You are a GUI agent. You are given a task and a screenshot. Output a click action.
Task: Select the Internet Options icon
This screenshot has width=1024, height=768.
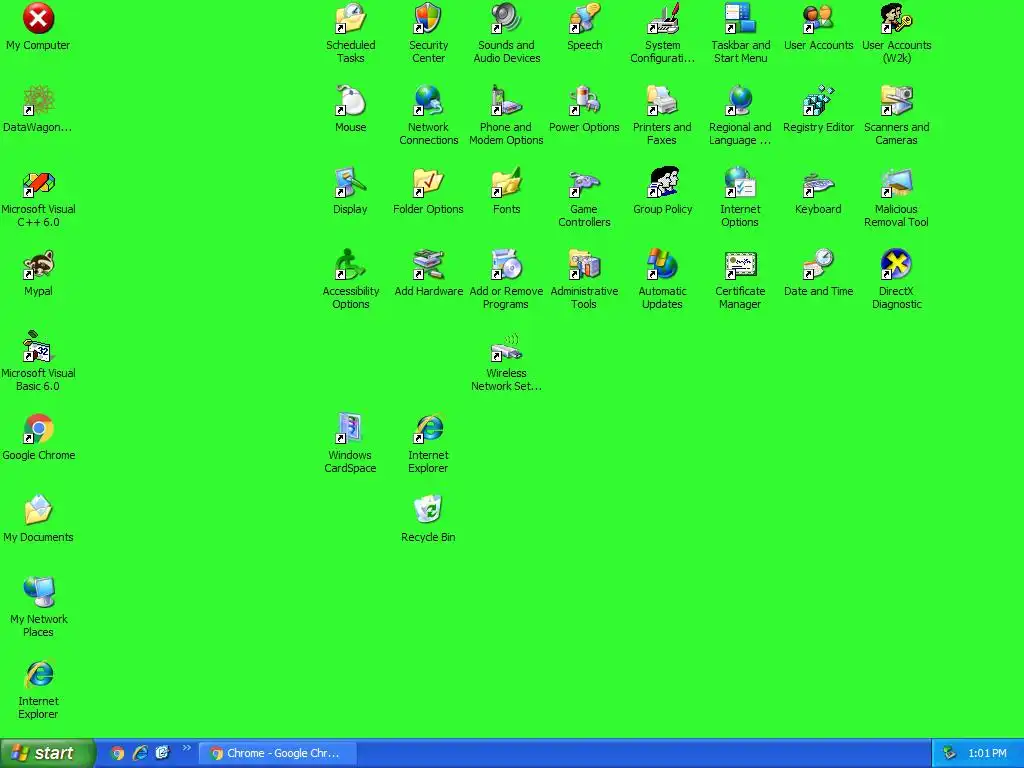tap(740, 183)
